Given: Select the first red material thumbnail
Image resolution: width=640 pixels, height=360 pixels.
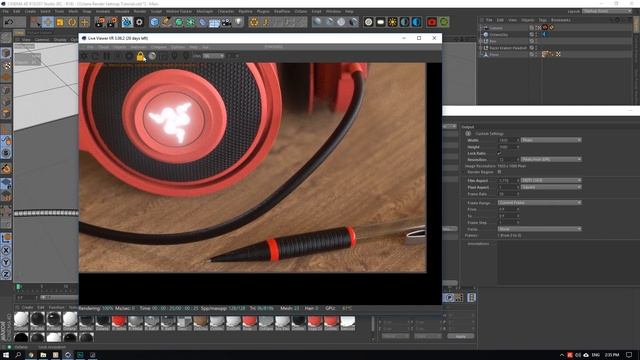Looking at the screenshot, I should 119,322.
